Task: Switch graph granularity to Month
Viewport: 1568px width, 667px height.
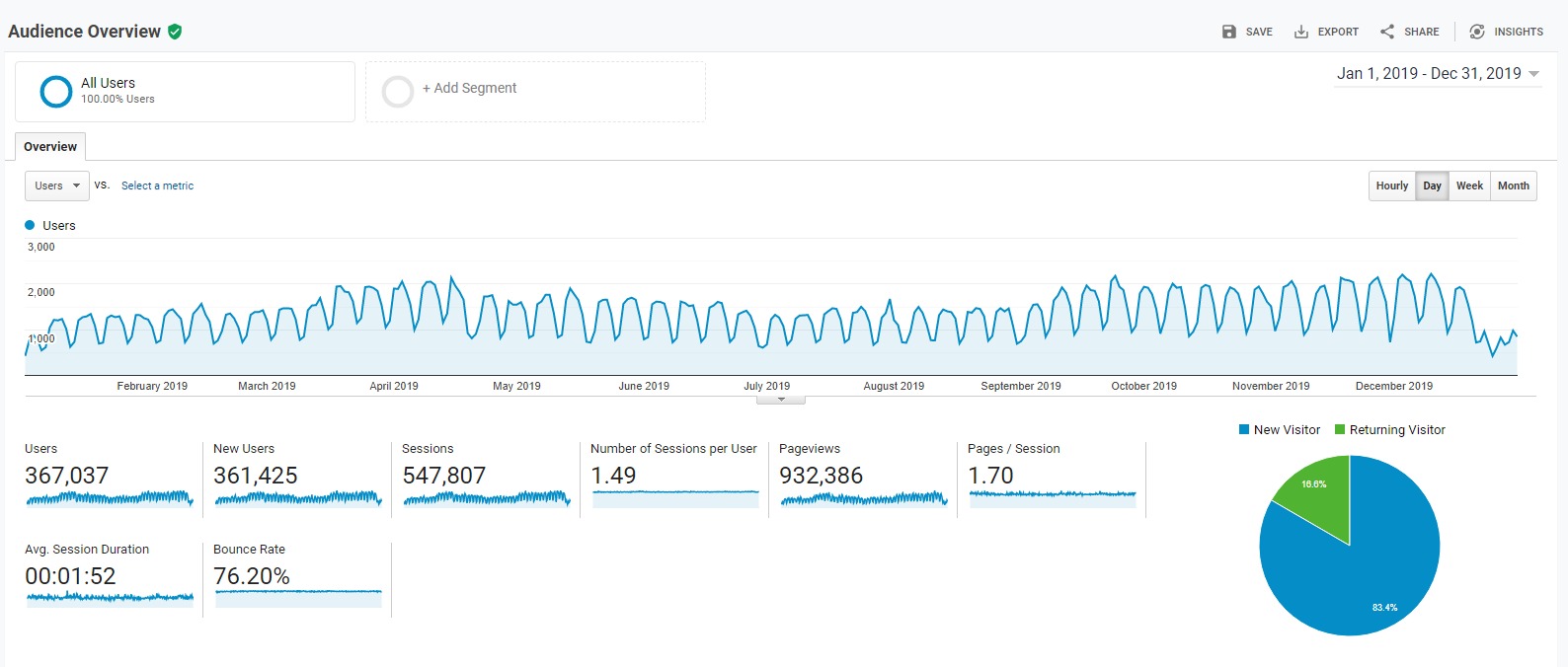Action: [1514, 185]
